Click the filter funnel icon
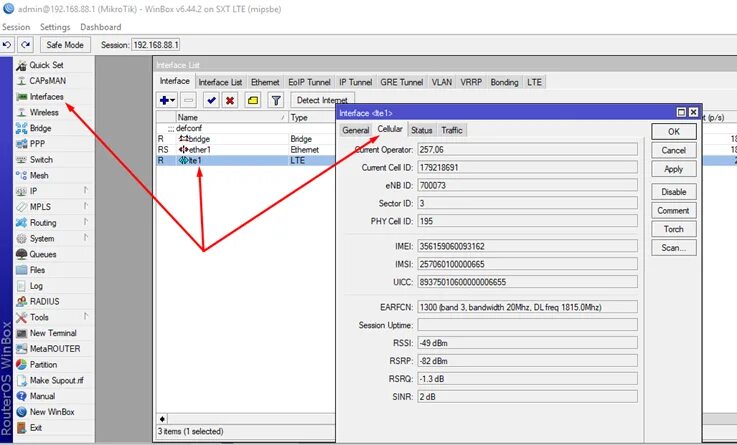 pos(276,100)
